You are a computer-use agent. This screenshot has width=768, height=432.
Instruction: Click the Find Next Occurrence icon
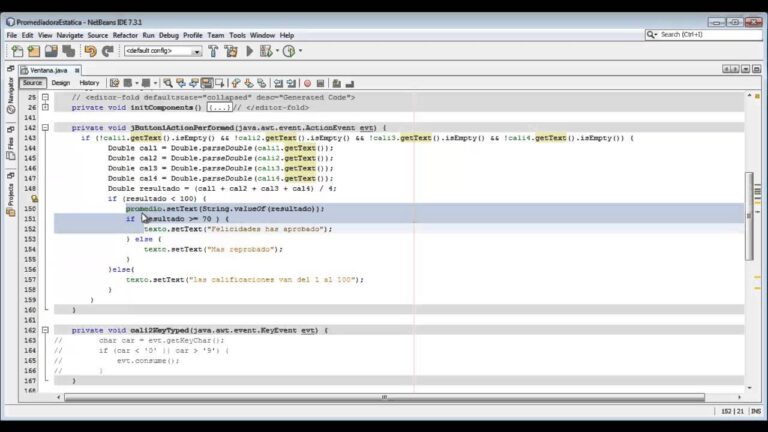coord(194,83)
